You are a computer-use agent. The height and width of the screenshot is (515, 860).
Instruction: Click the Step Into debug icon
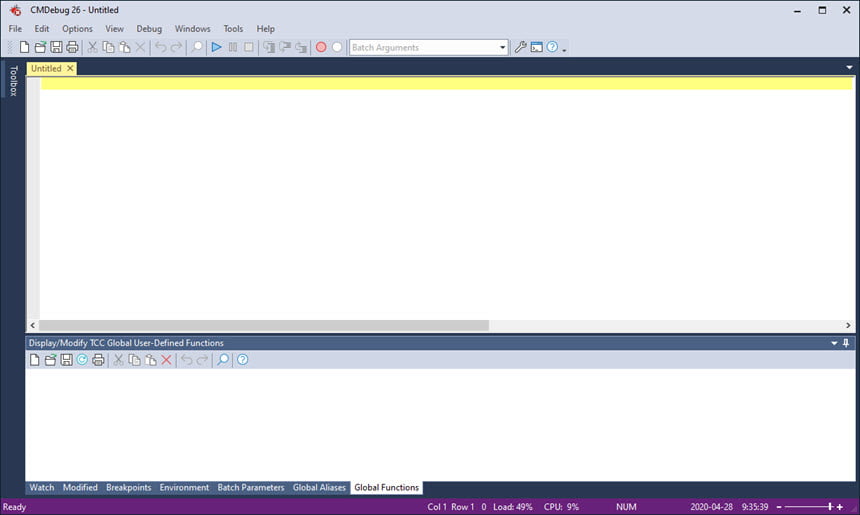[269, 47]
